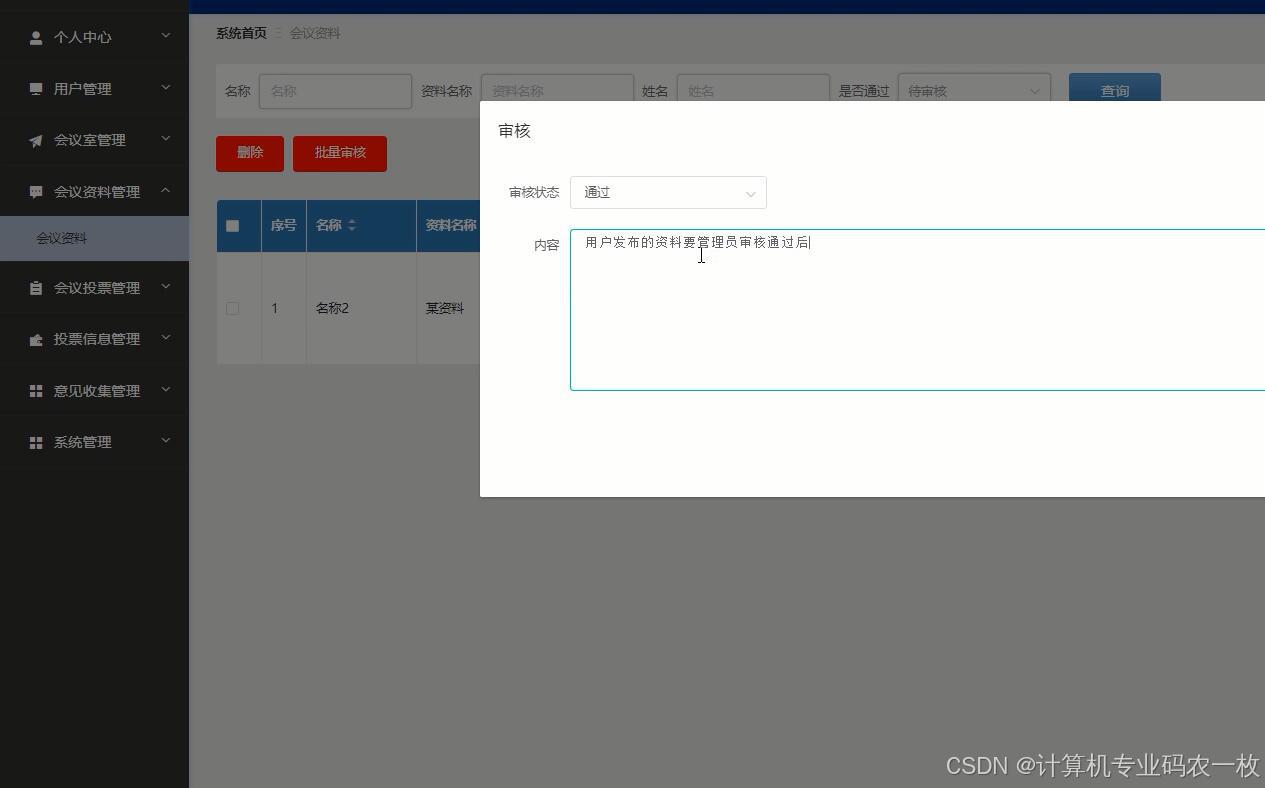Expand the 投票信息管理 menu chevron
The width and height of the screenshot is (1265, 788).
[166, 338]
